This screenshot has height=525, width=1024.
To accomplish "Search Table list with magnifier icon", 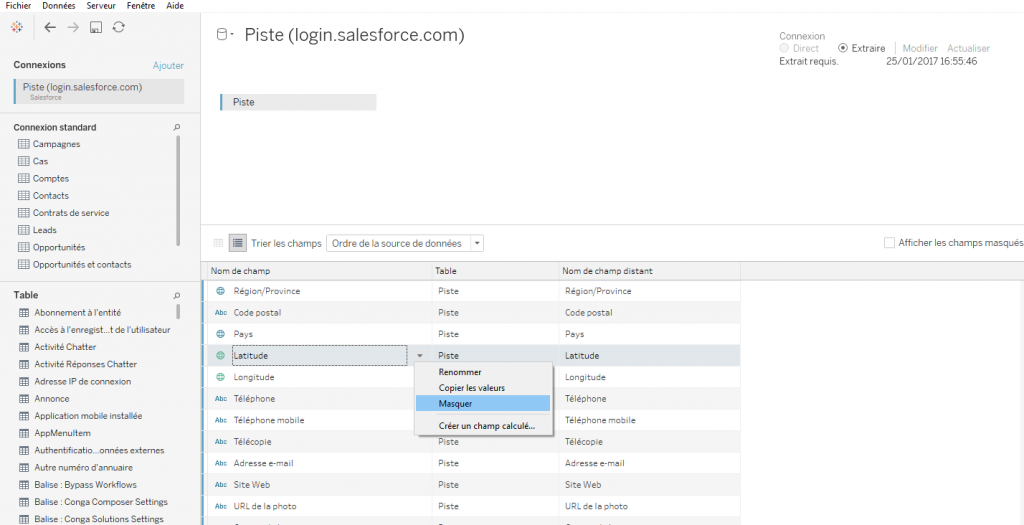I will (176, 295).
